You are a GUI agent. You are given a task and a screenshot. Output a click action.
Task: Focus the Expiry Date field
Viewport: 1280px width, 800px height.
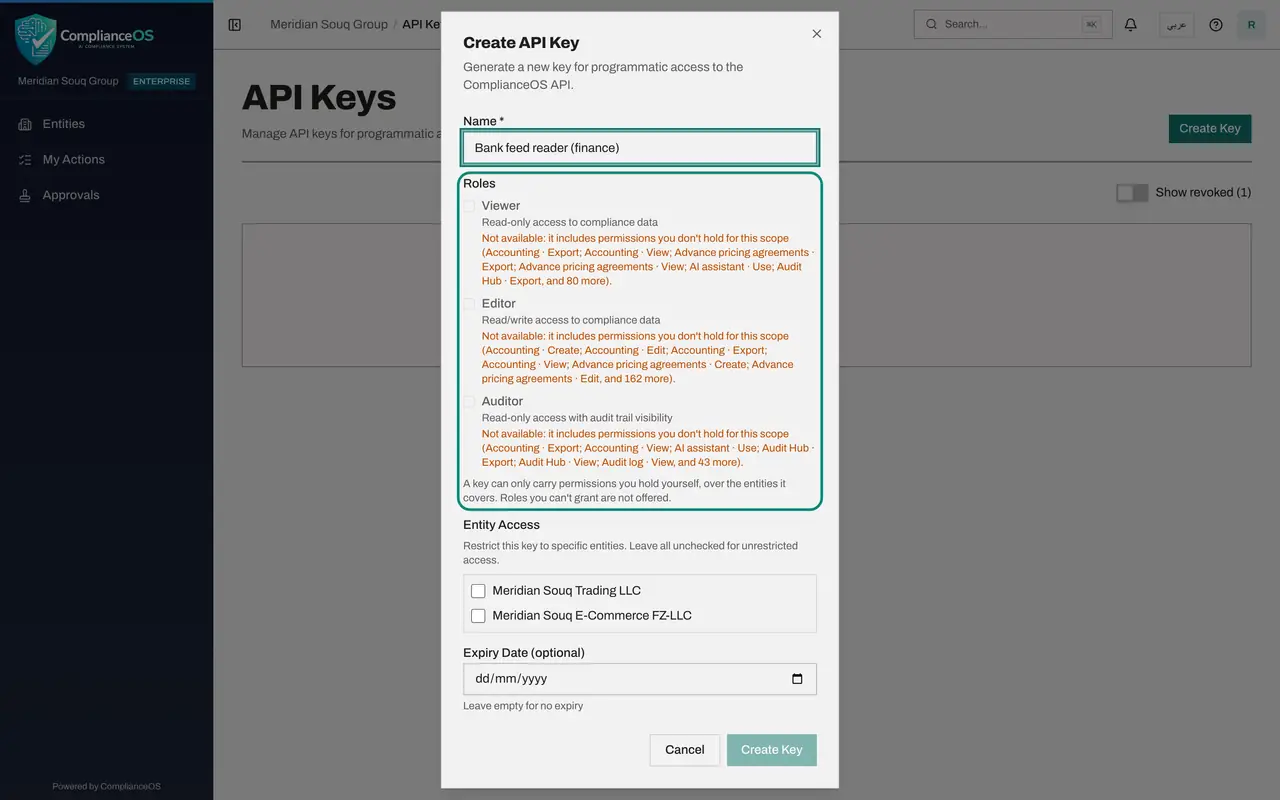click(640, 679)
